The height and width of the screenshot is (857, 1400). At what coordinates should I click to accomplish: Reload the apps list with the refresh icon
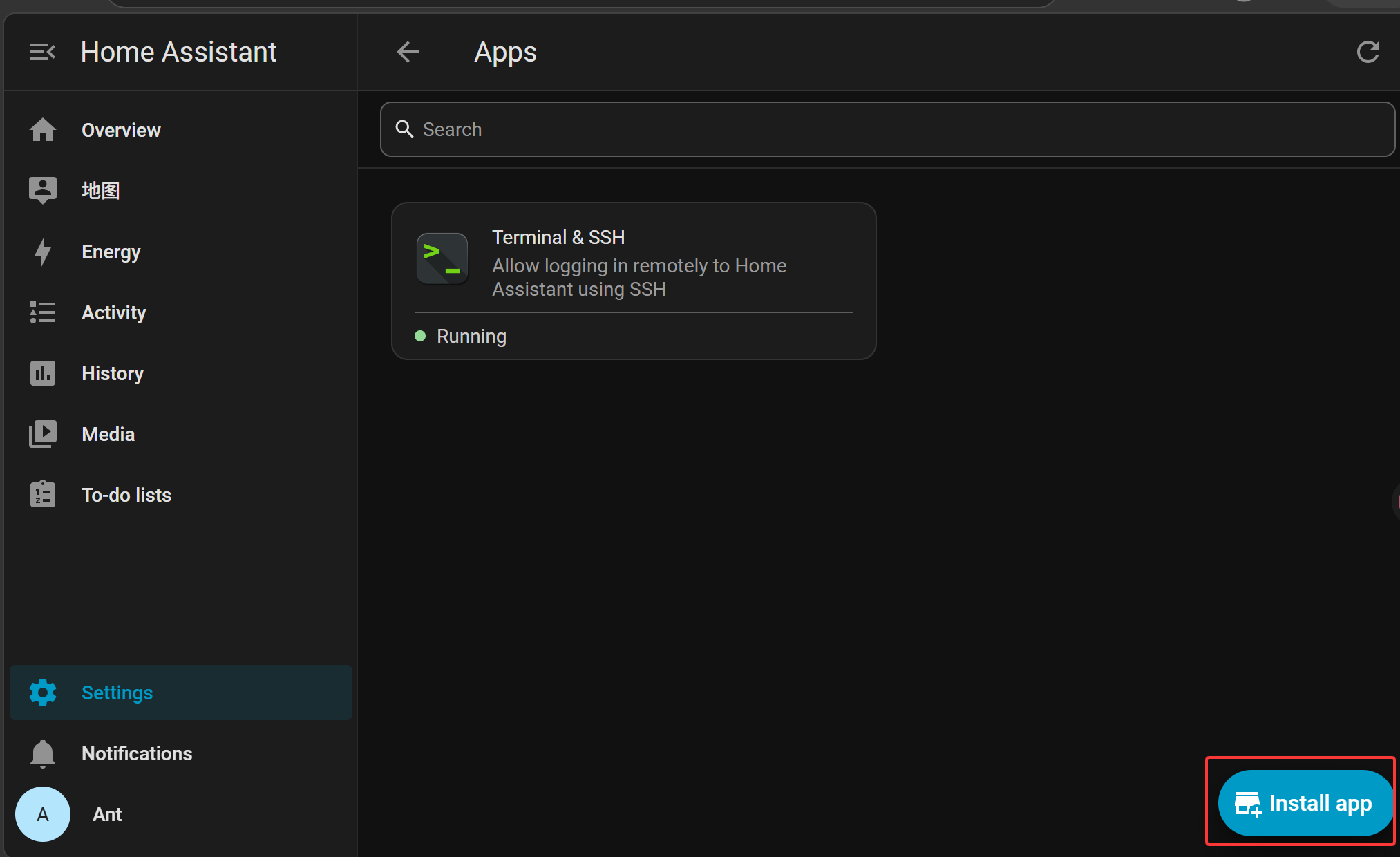(x=1368, y=52)
